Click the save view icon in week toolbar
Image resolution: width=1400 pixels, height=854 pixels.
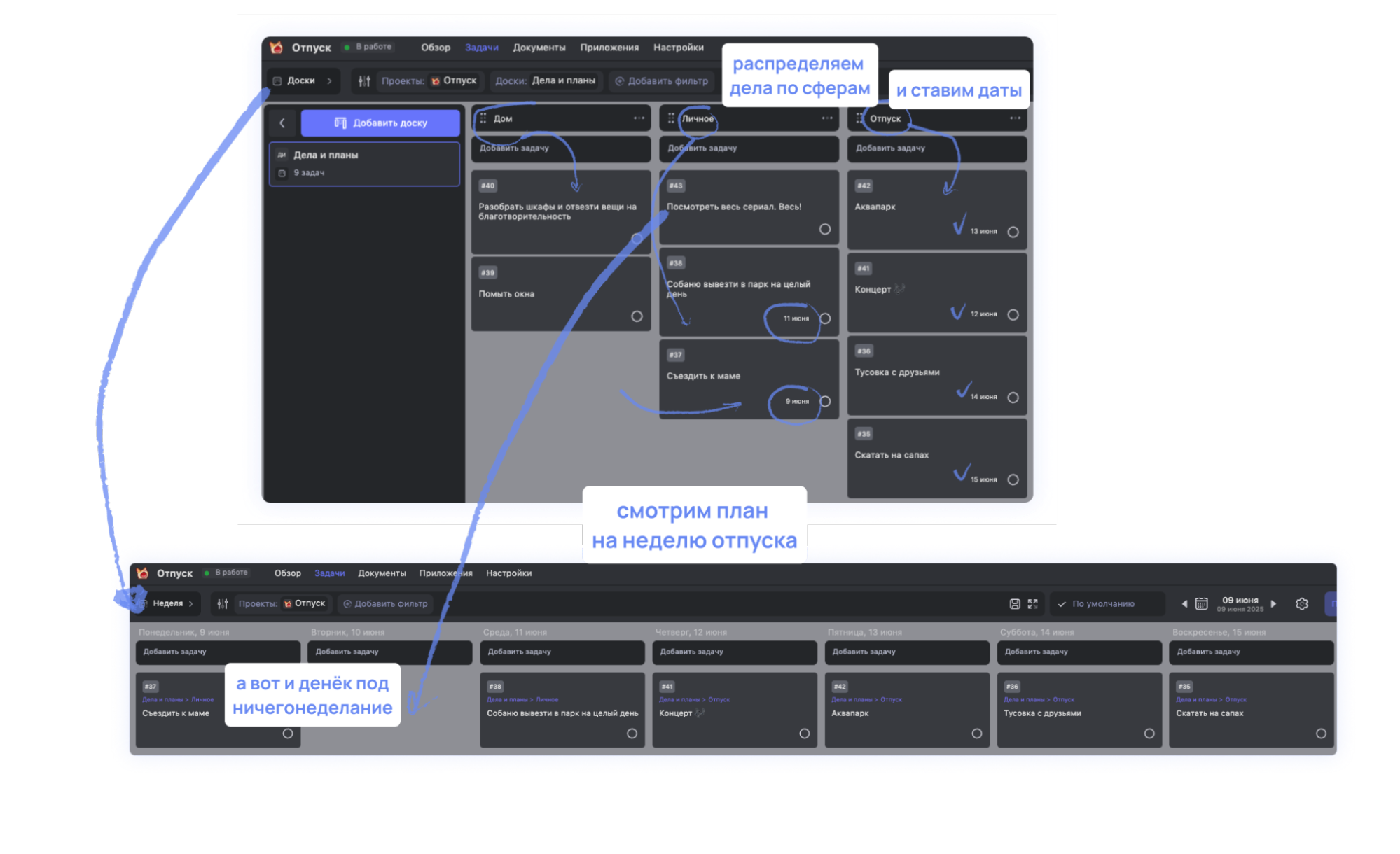pos(1014,603)
